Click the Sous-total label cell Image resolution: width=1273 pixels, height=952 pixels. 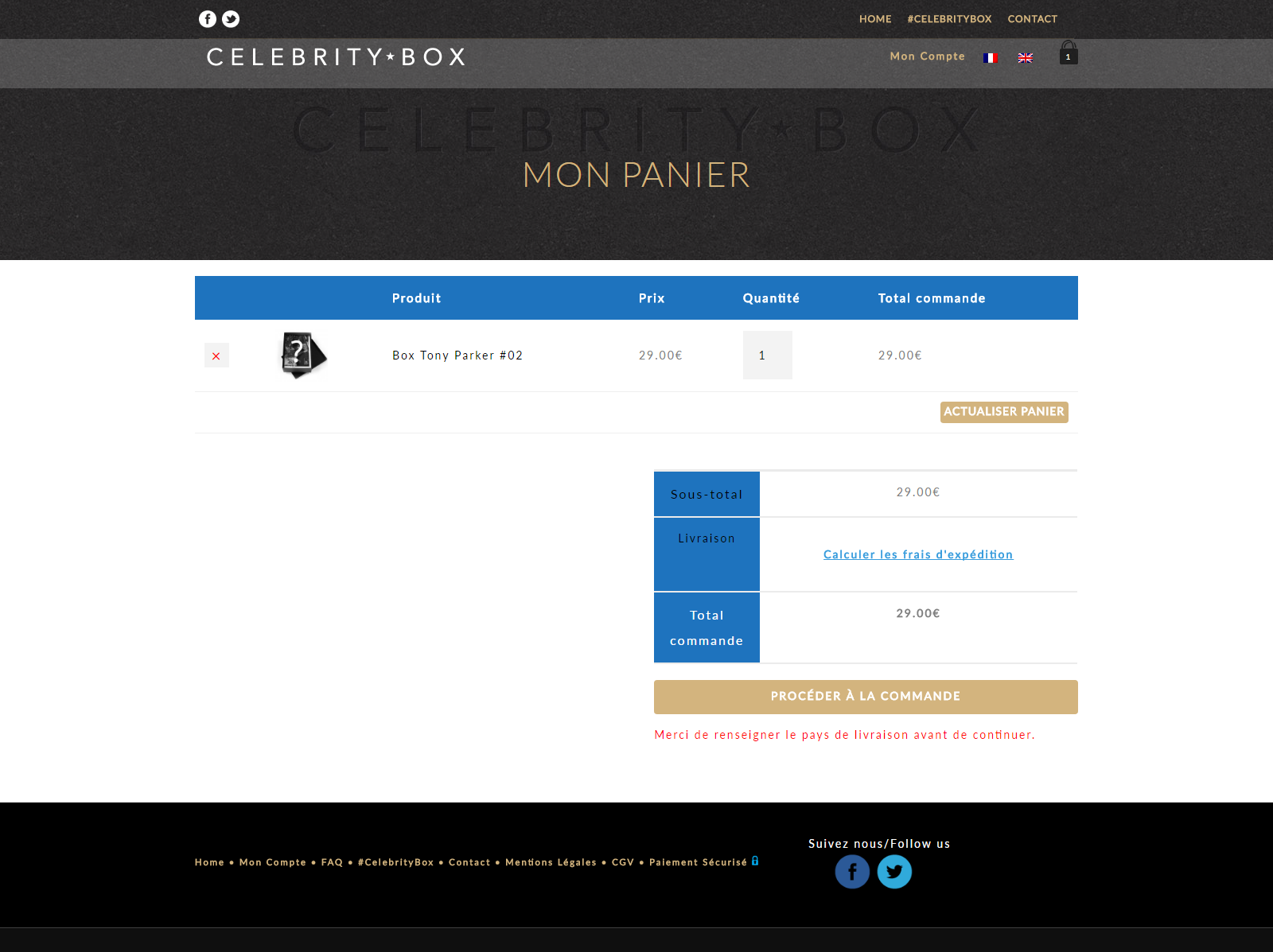[x=707, y=494]
